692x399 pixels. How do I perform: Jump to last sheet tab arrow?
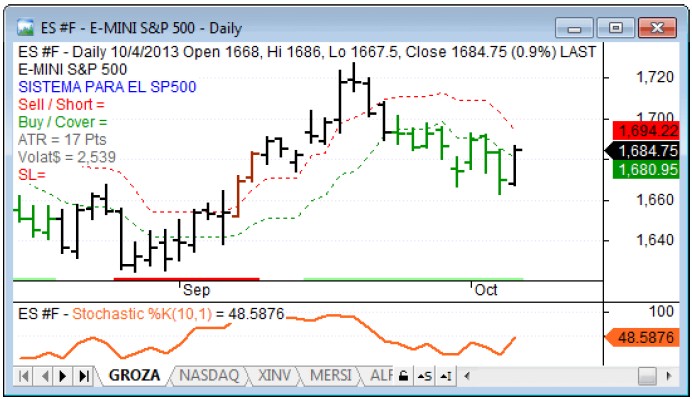coord(83,376)
